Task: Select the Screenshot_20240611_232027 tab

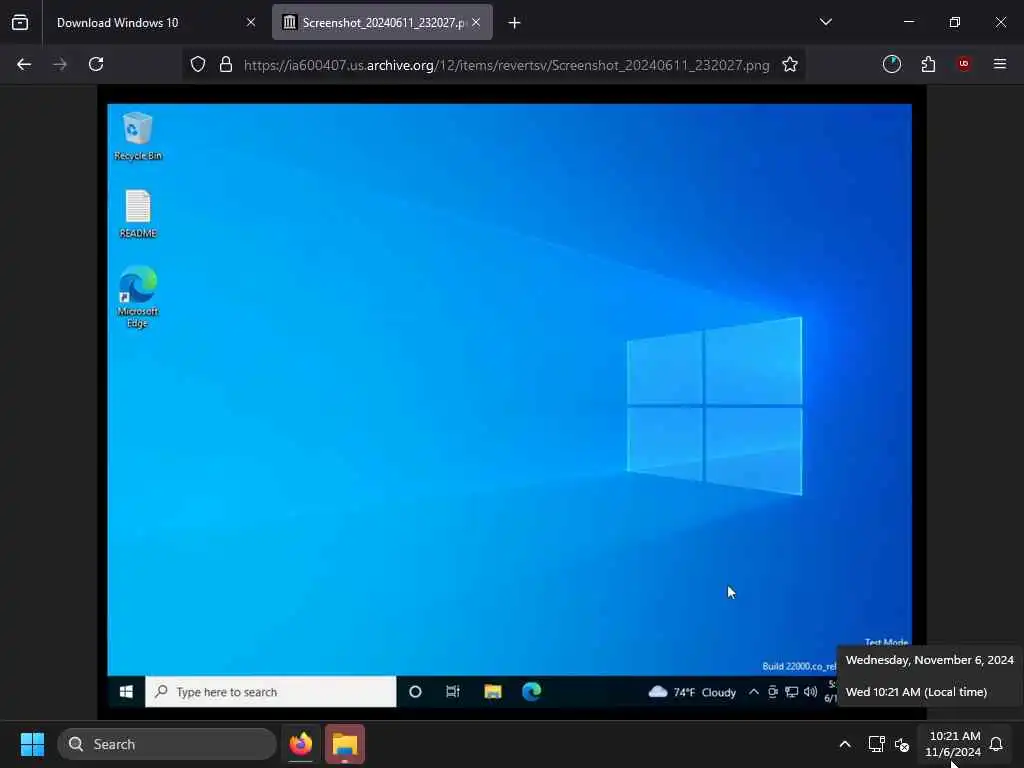Action: tap(382, 23)
